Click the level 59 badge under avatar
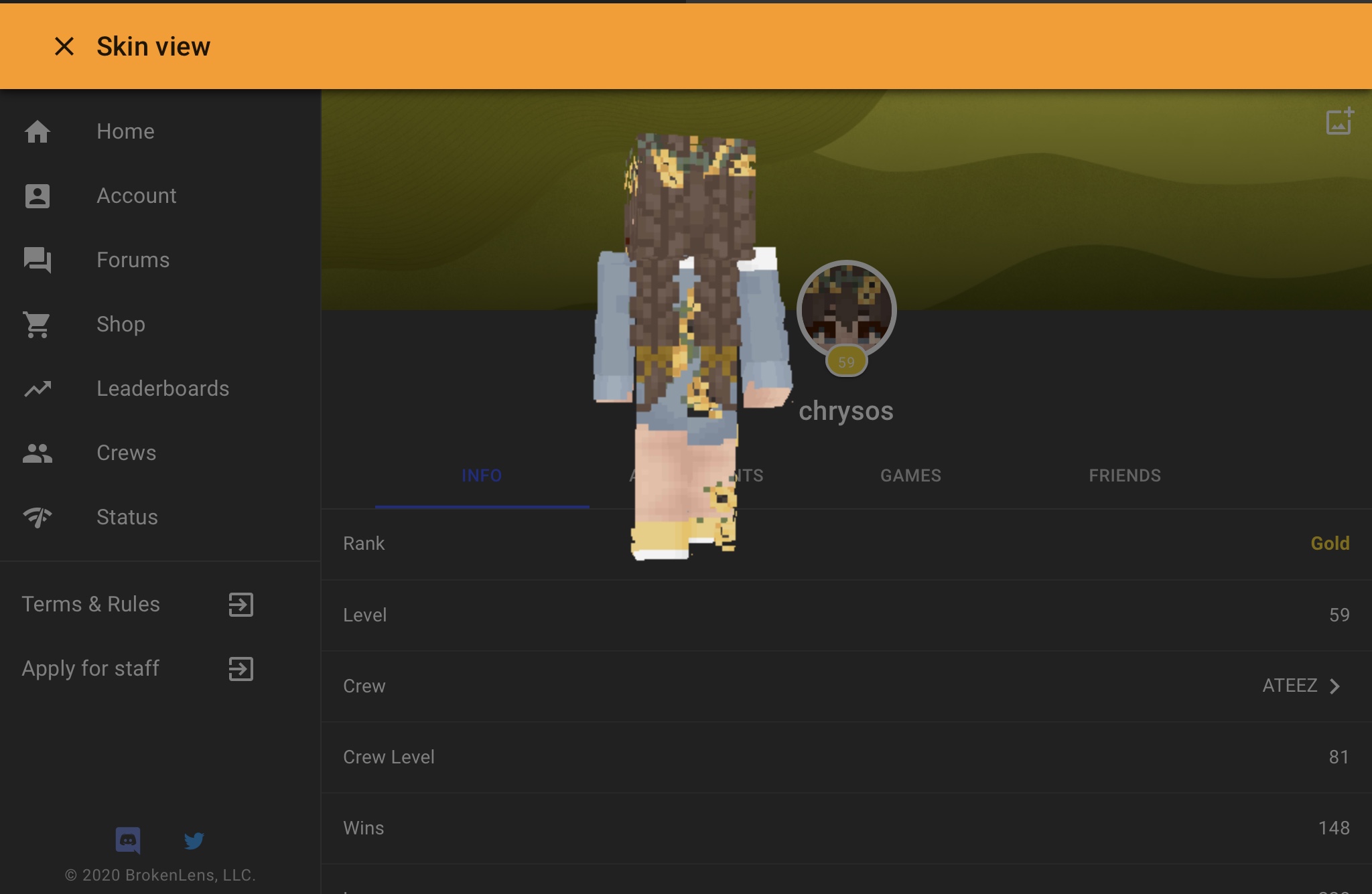 846,362
